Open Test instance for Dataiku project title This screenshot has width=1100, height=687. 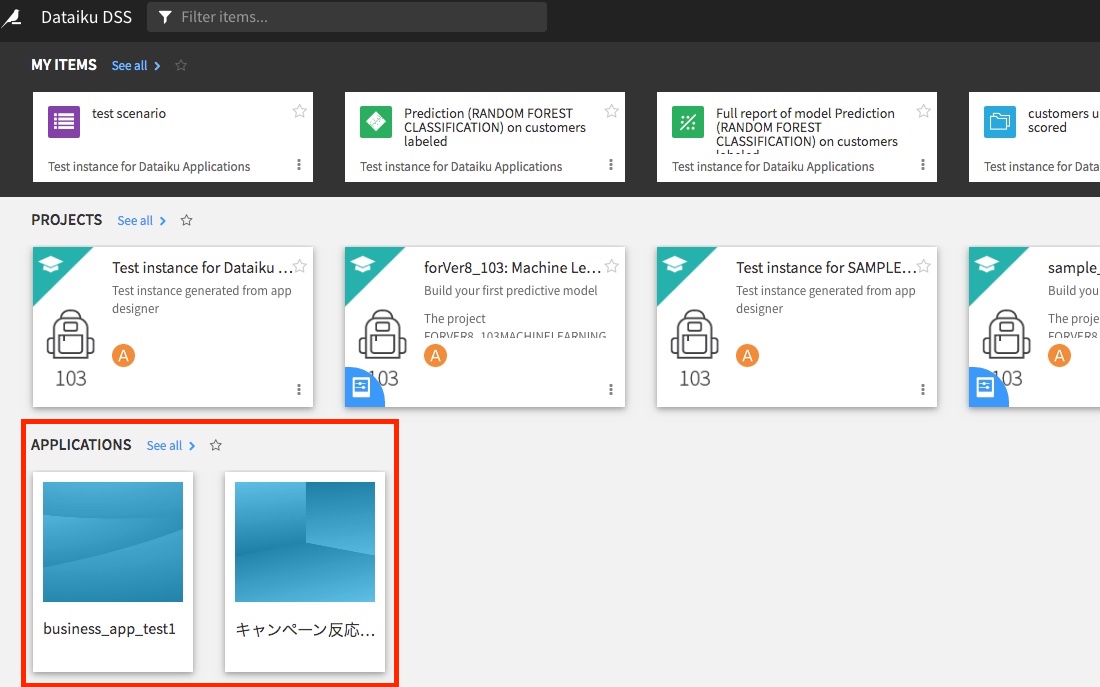(202, 267)
